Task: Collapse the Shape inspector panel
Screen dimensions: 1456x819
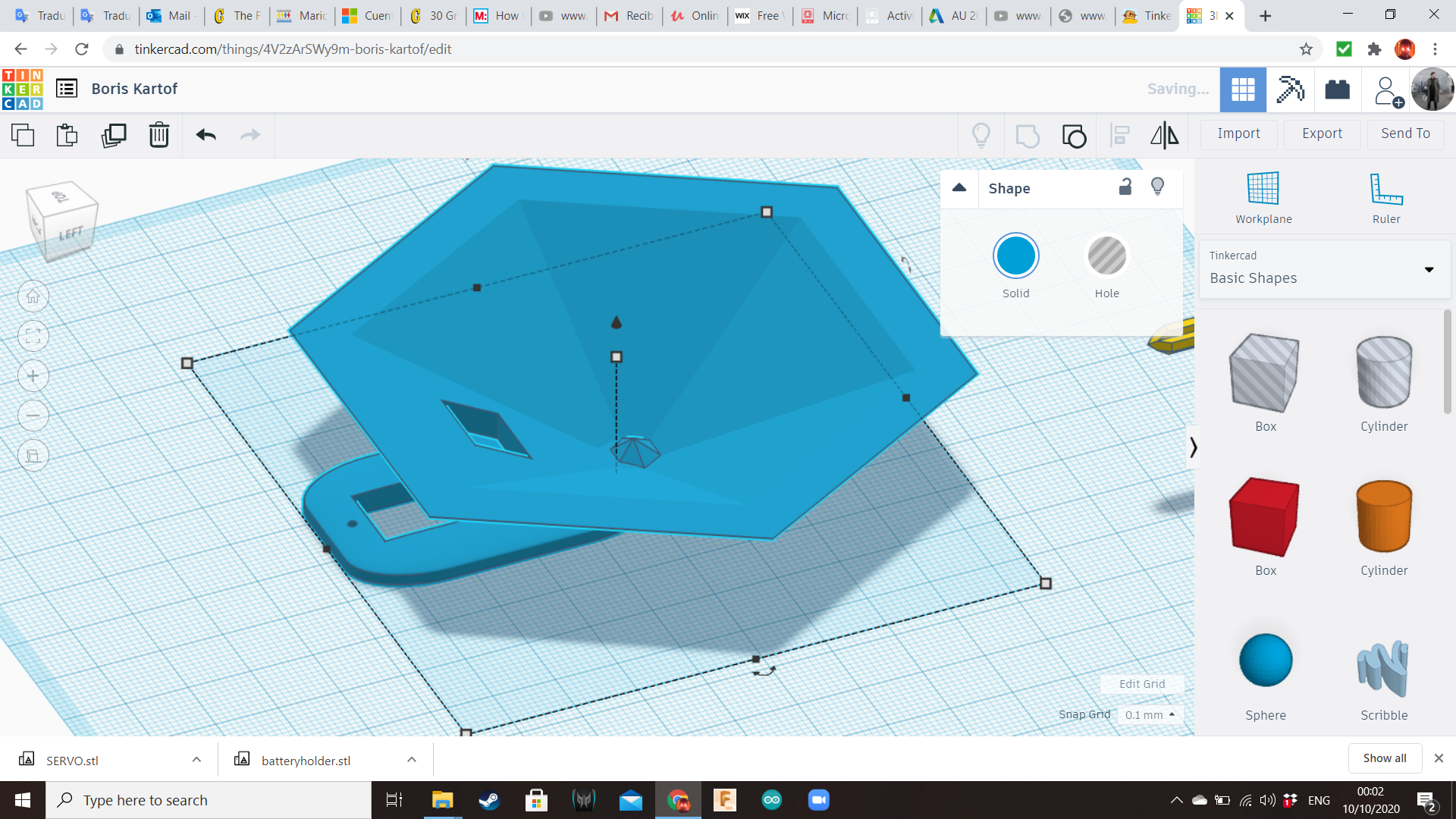Action: point(959,188)
